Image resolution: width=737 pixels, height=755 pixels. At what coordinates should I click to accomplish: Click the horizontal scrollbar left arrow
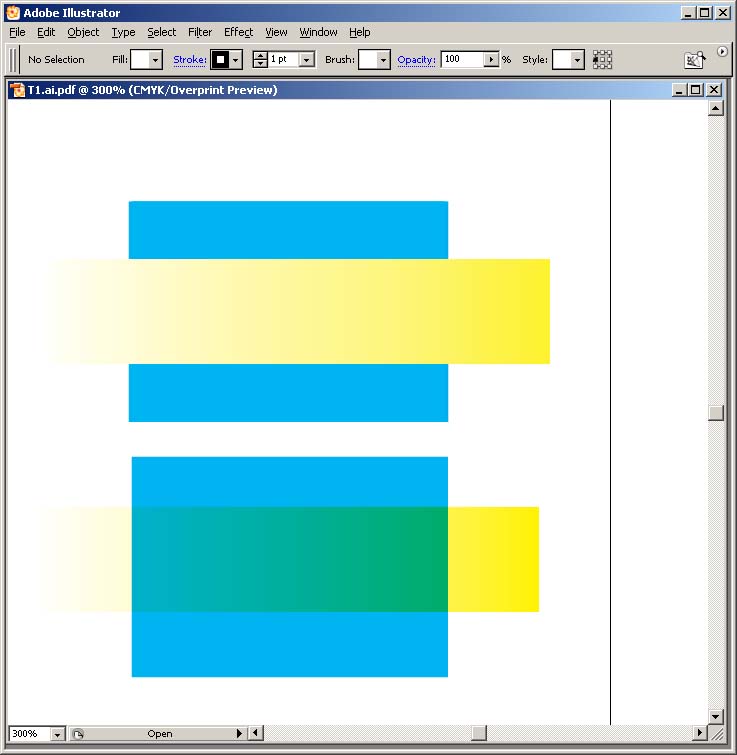tap(256, 733)
